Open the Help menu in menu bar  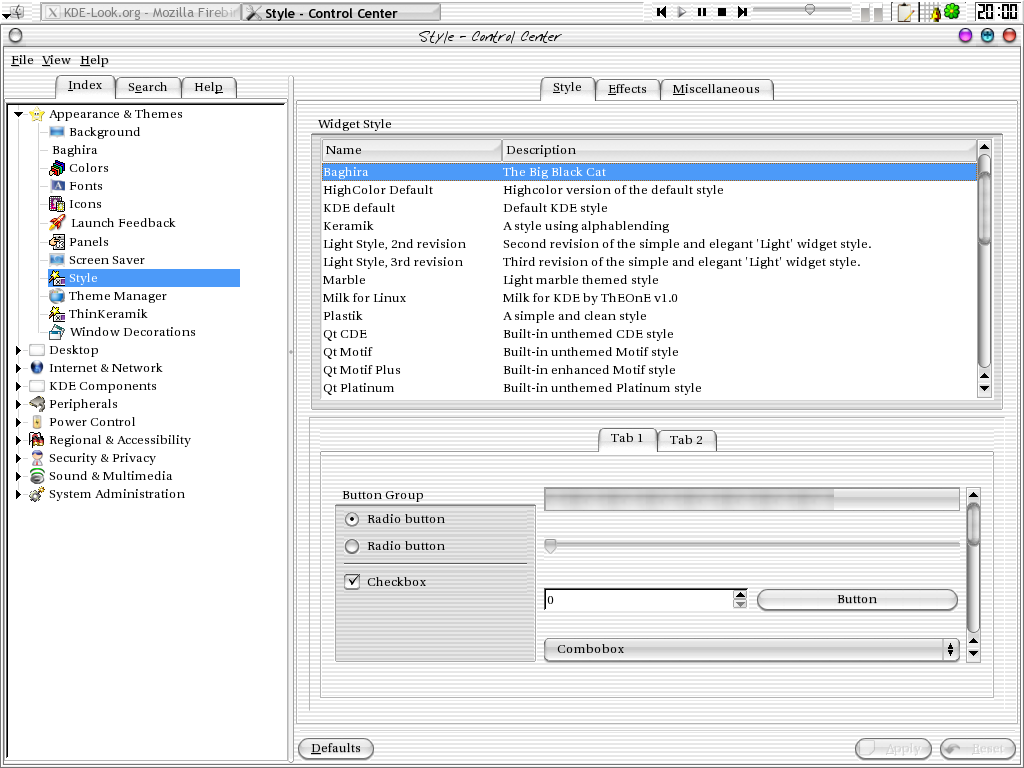click(x=94, y=60)
